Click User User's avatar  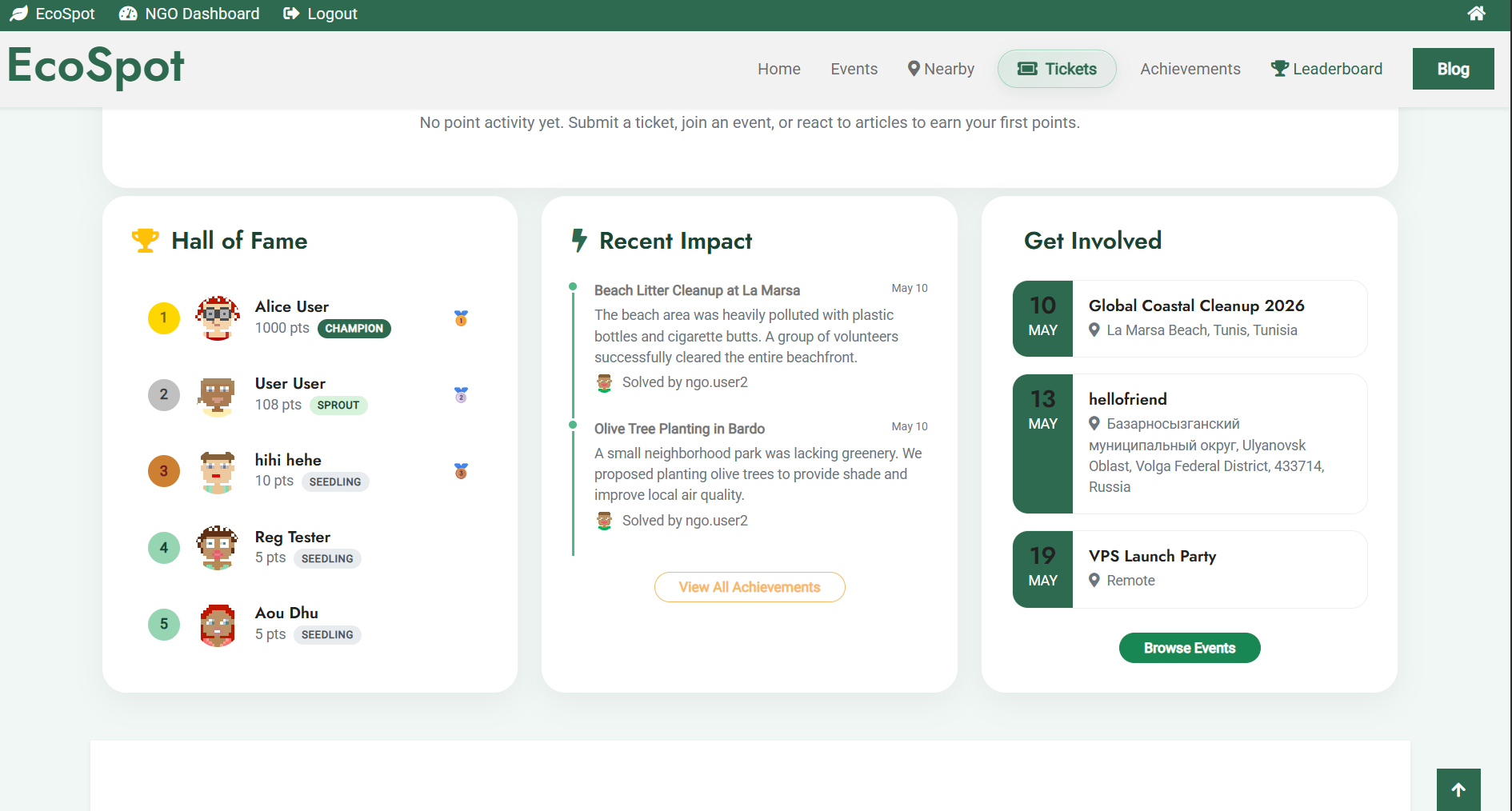(x=218, y=395)
